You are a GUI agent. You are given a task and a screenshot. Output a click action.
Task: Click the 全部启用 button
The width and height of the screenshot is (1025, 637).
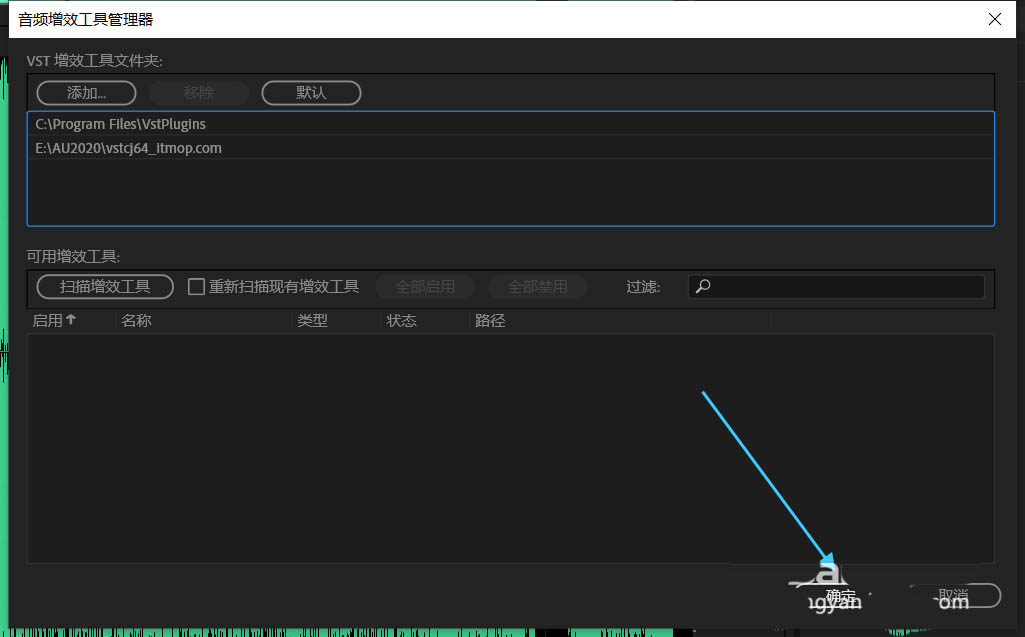[425, 287]
